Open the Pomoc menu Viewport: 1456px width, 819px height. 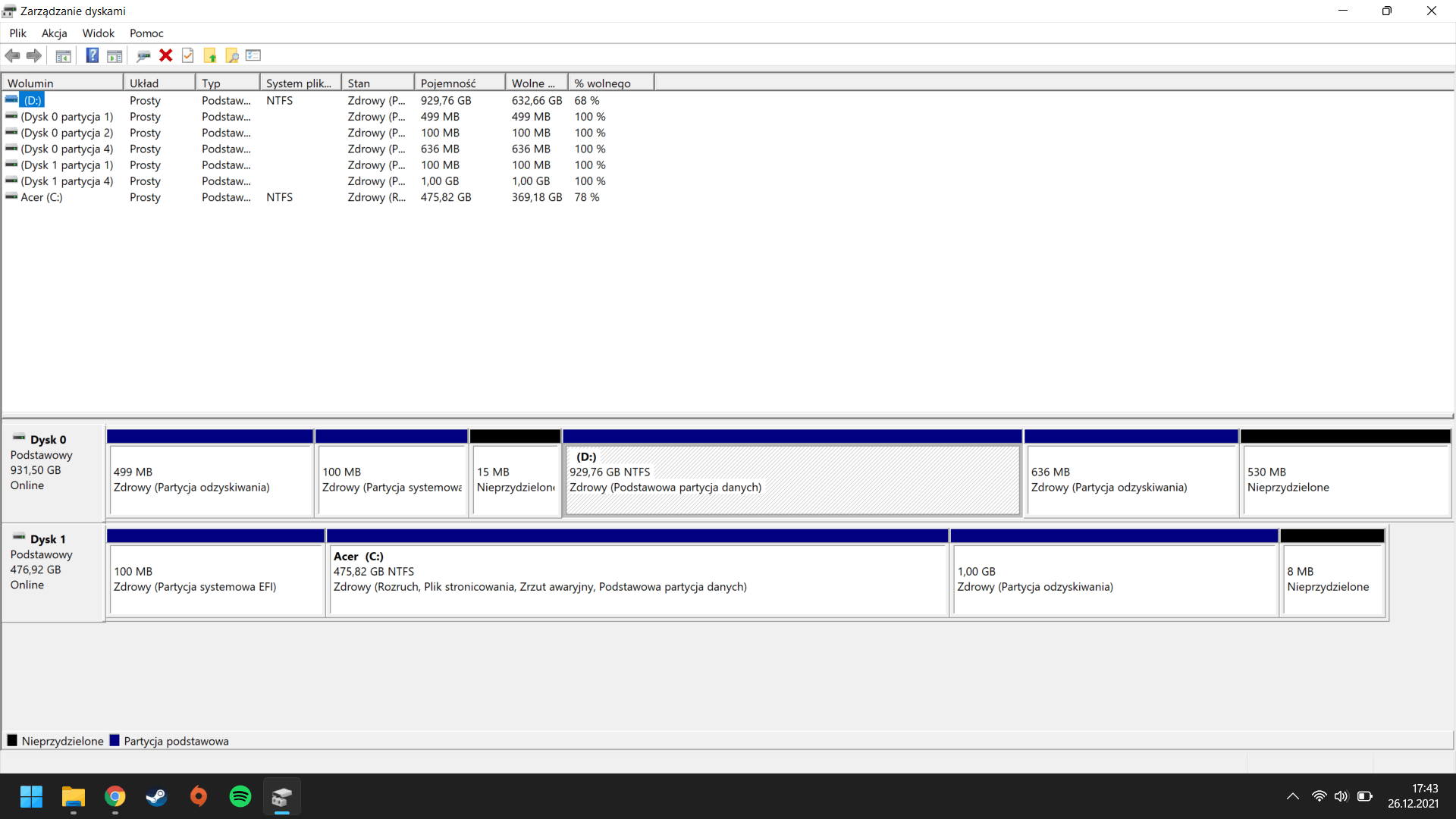point(146,33)
